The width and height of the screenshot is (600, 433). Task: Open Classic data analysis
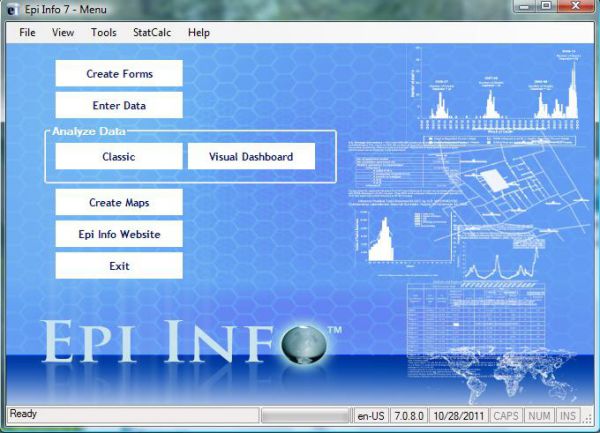coord(119,156)
